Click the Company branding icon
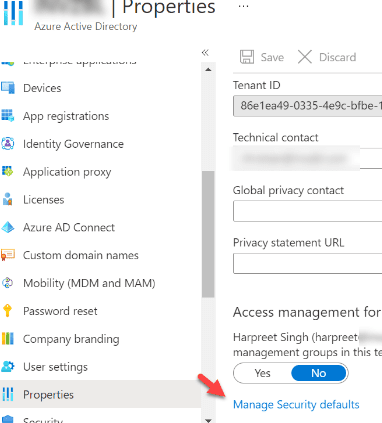Screen dimensions: 382x423 coord(8,339)
